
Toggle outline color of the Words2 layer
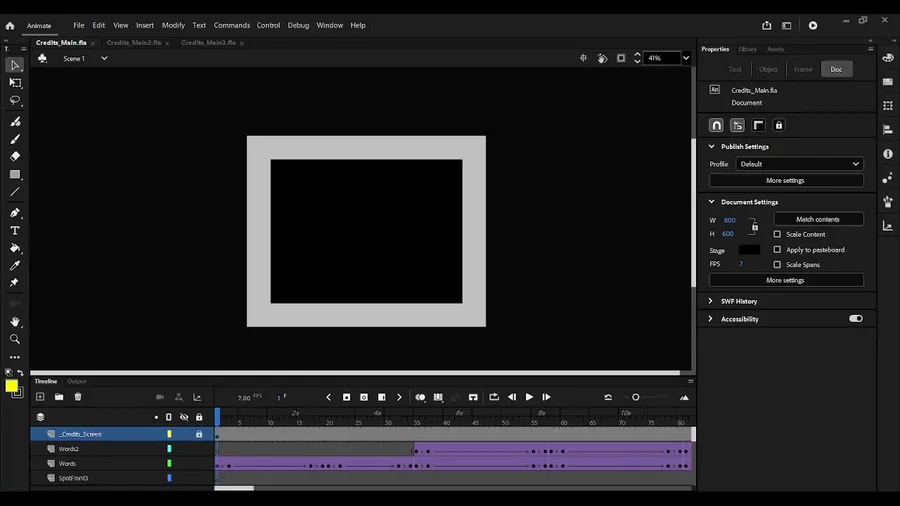click(169, 449)
